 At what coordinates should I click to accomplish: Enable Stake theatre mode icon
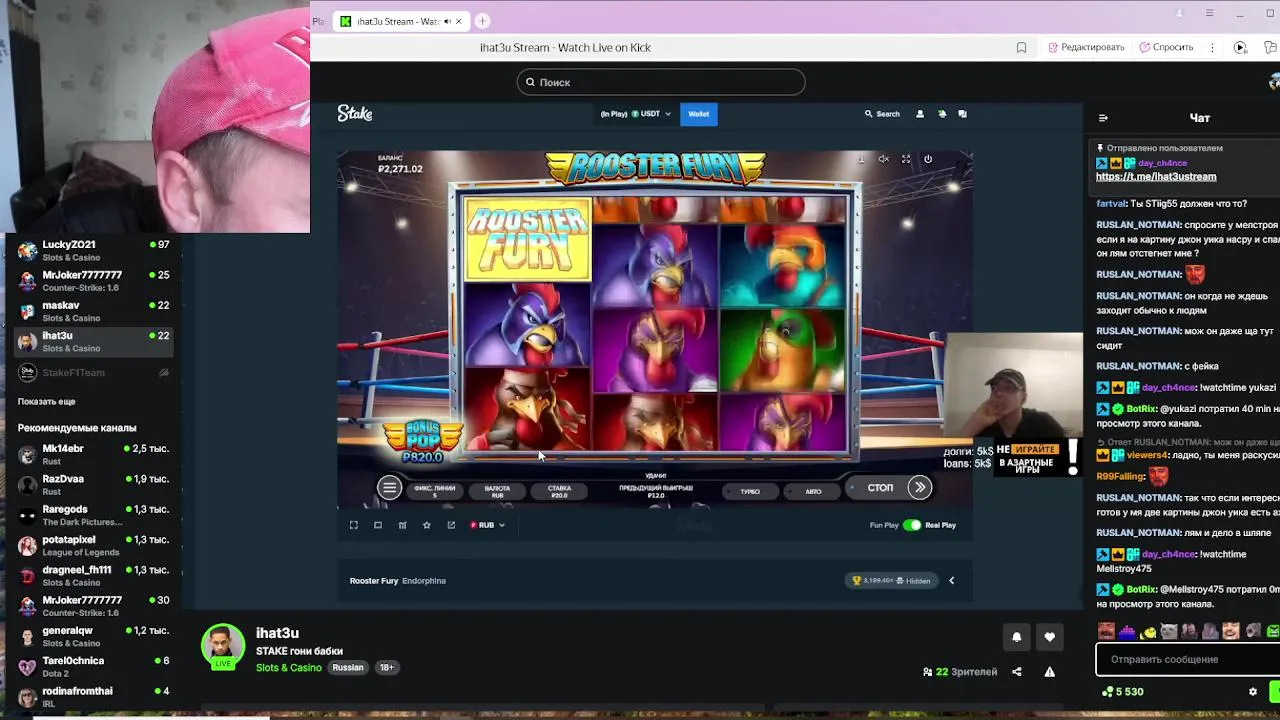[x=378, y=525]
